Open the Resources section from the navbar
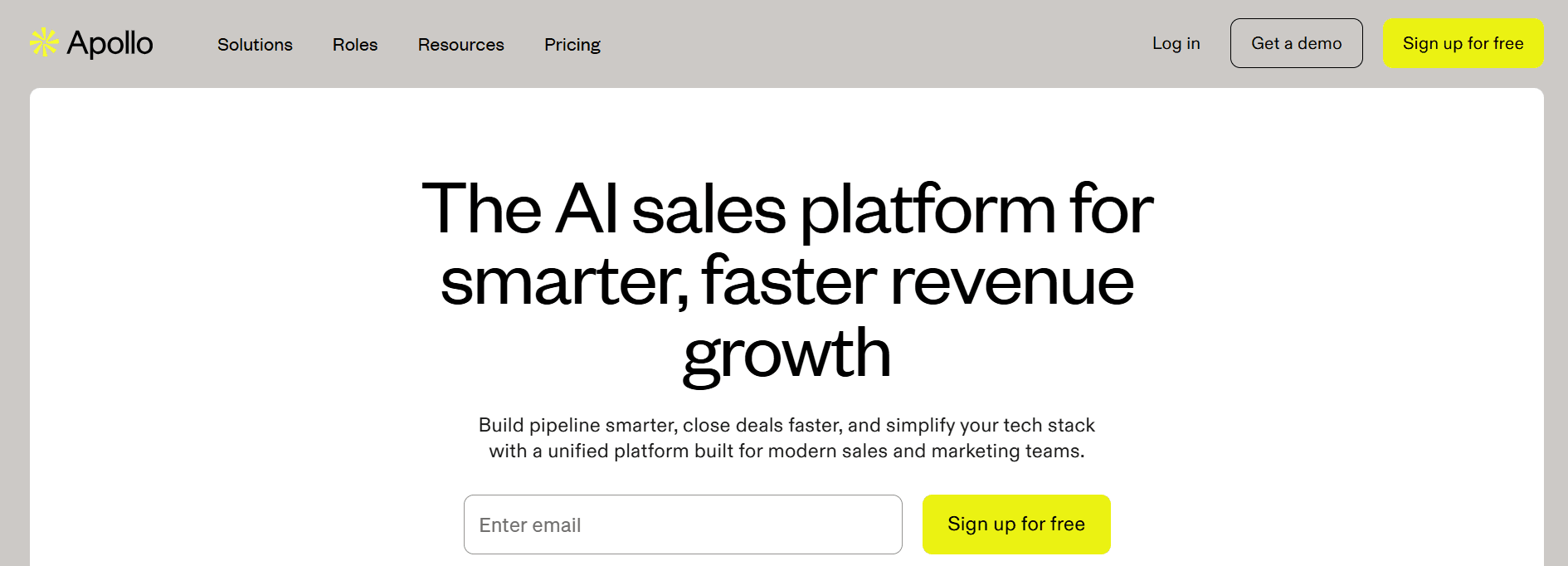This screenshot has width=1568, height=566. pos(460,45)
